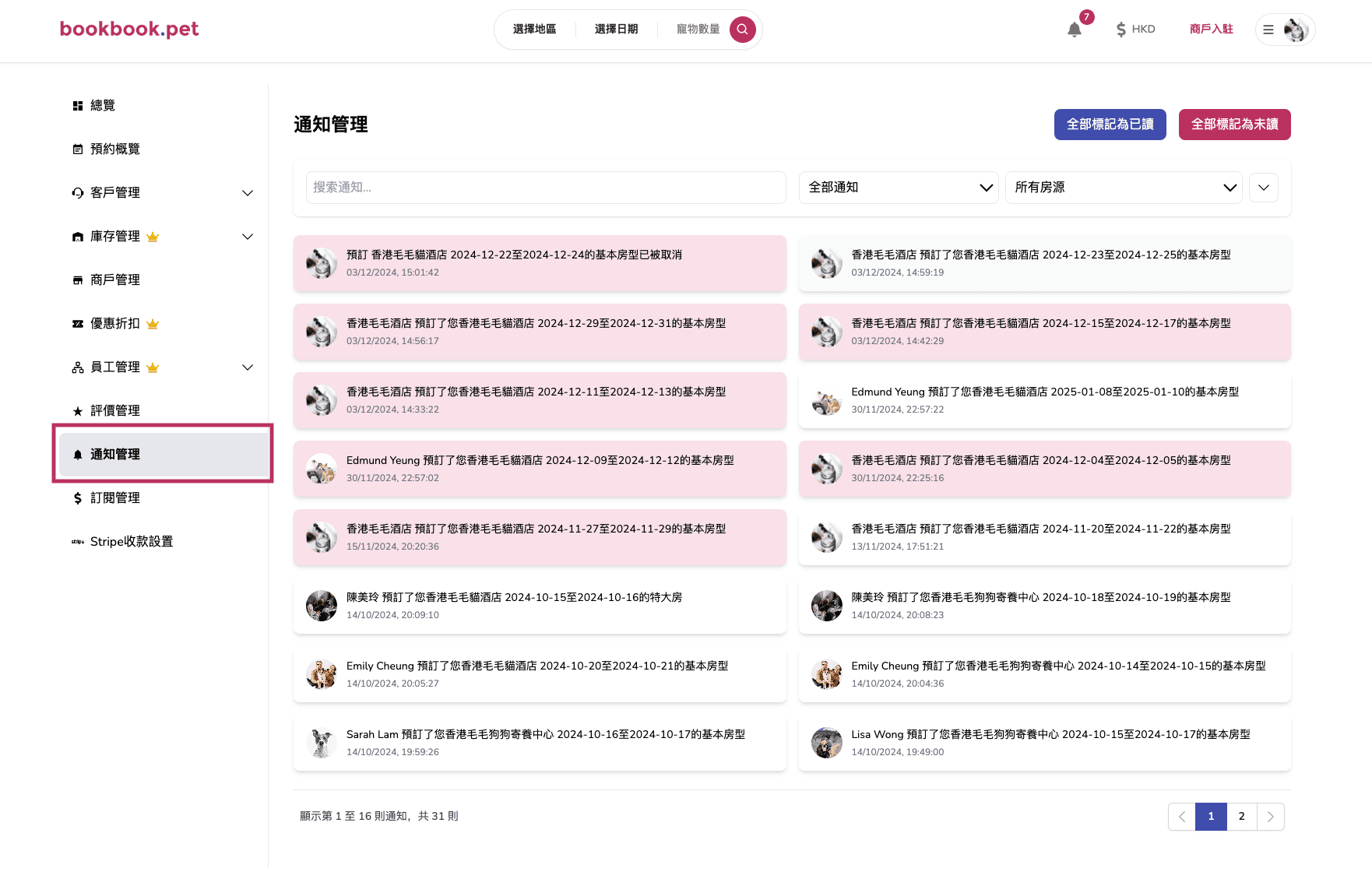This screenshot has height=886, width=1372.
Task: Click the 通知管理 bell icon
Action: [x=78, y=455]
